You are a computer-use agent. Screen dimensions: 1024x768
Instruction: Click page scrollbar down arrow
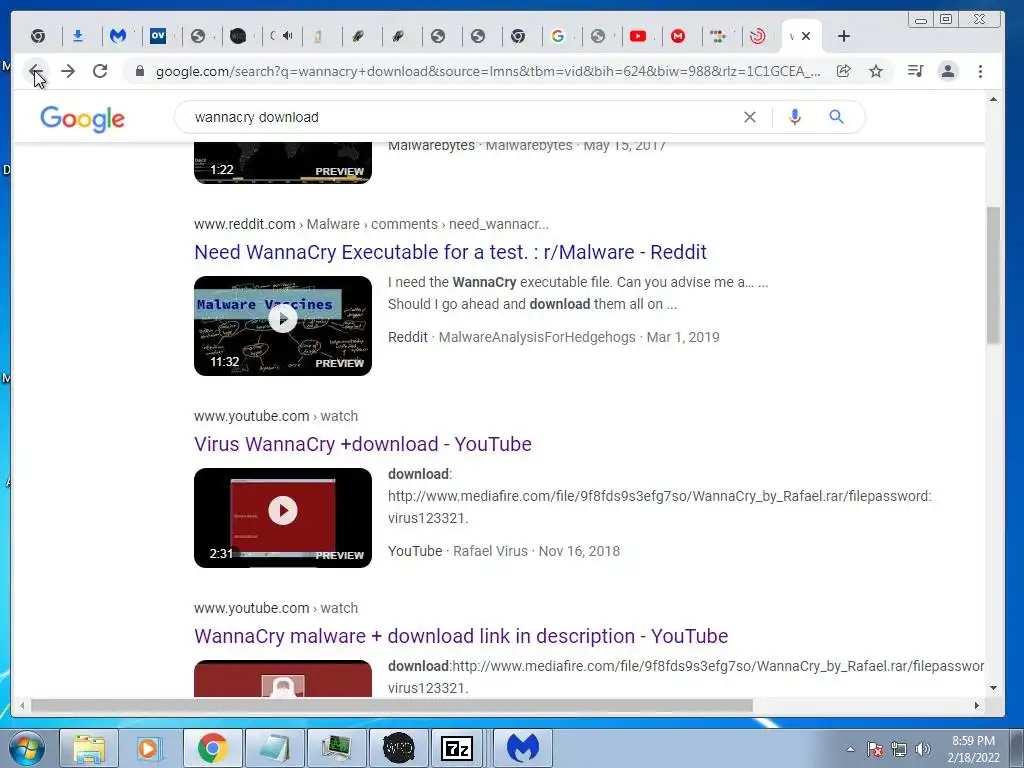[993, 688]
